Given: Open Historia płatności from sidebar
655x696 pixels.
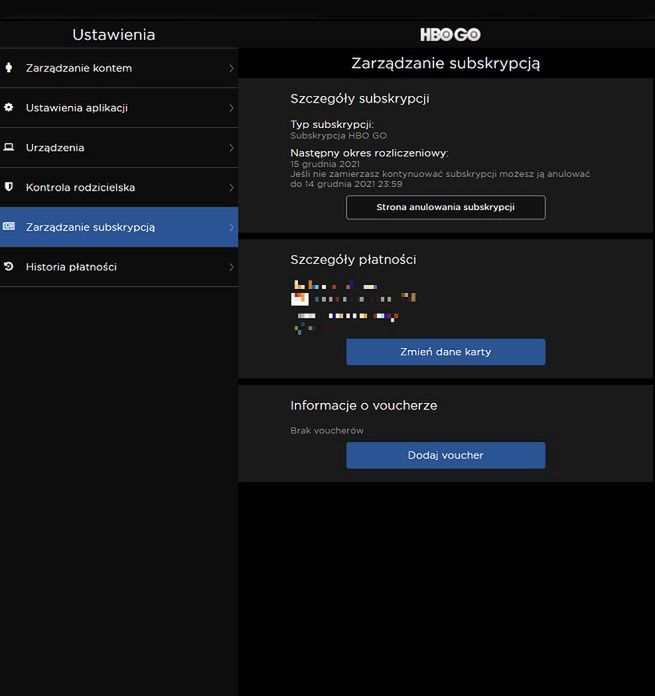Looking at the screenshot, I should pos(119,267).
